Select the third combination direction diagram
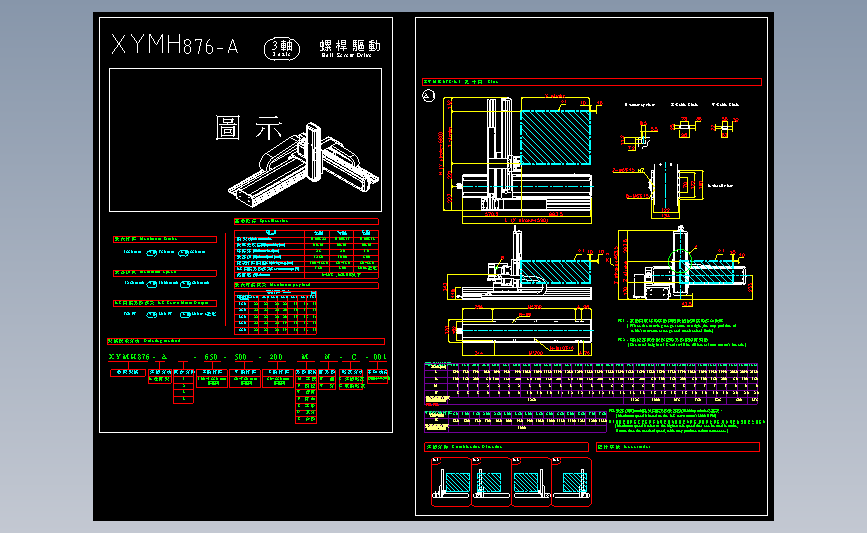Screen dimensions: 867x533 click(532, 482)
